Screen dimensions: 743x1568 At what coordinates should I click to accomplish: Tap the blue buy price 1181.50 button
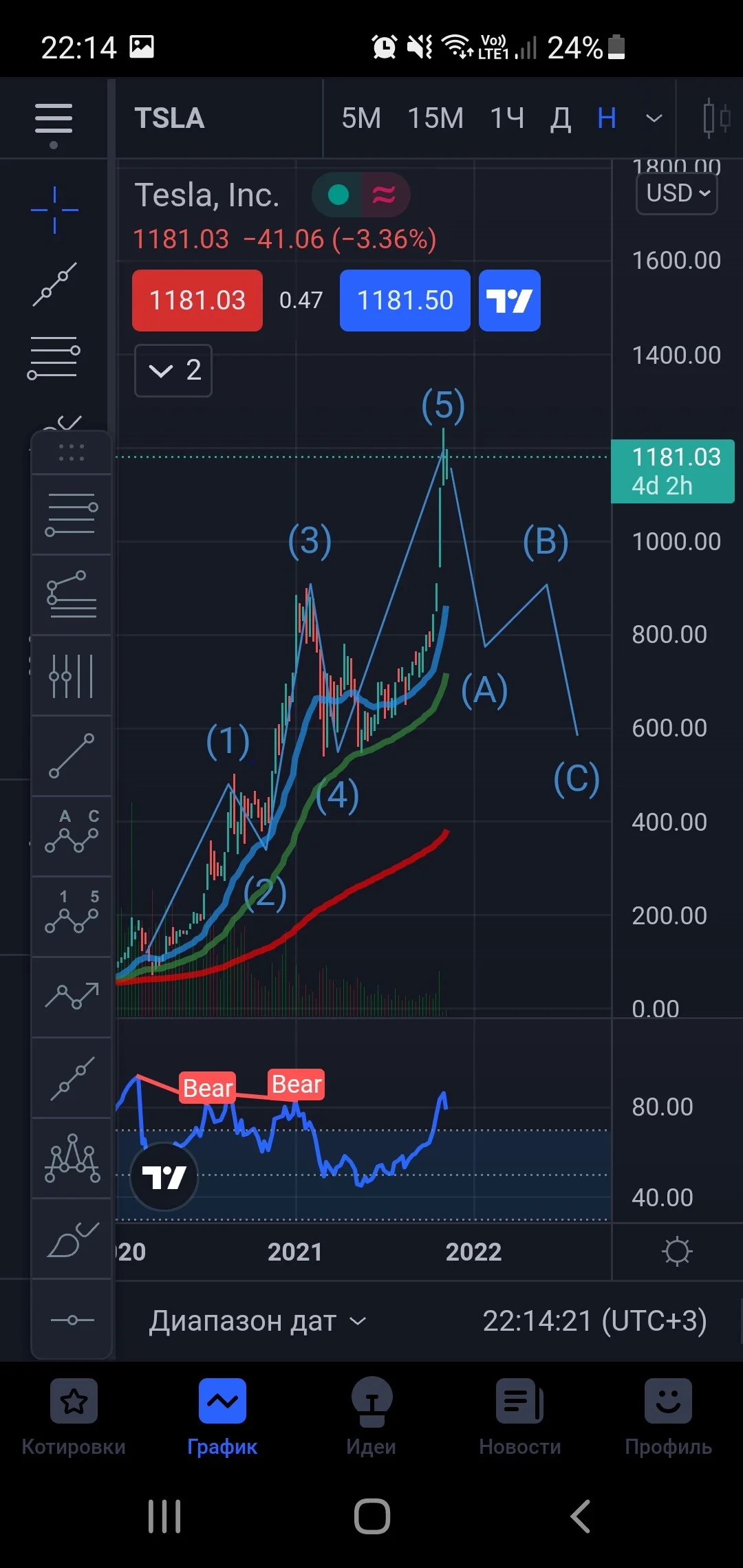[405, 301]
